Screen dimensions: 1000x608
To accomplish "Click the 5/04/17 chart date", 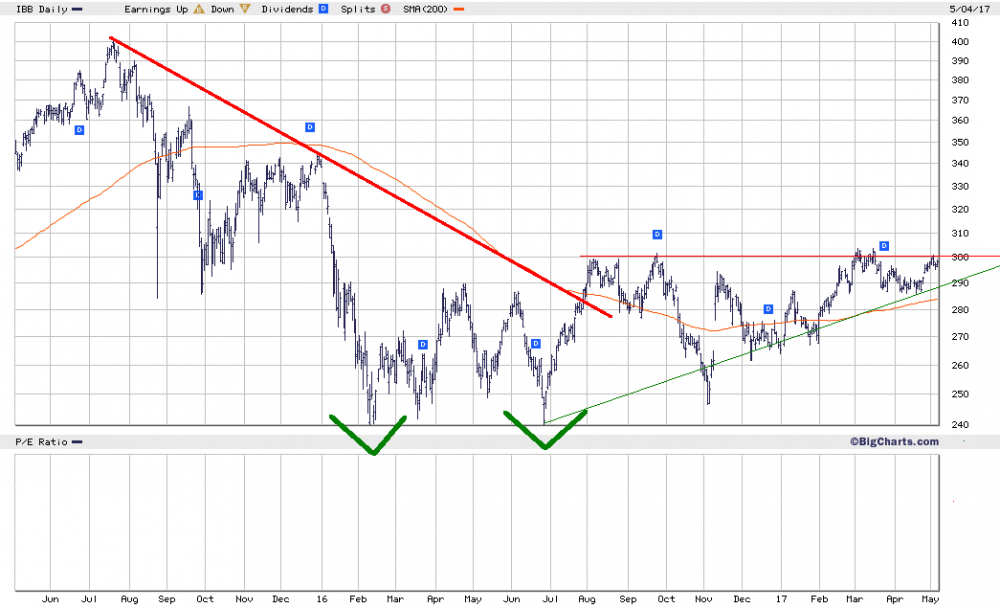I will 970,9.
